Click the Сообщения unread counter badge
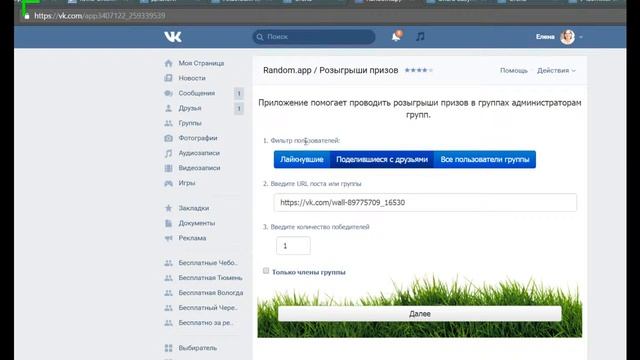The image size is (640, 360). pyautogui.click(x=239, y=93)
